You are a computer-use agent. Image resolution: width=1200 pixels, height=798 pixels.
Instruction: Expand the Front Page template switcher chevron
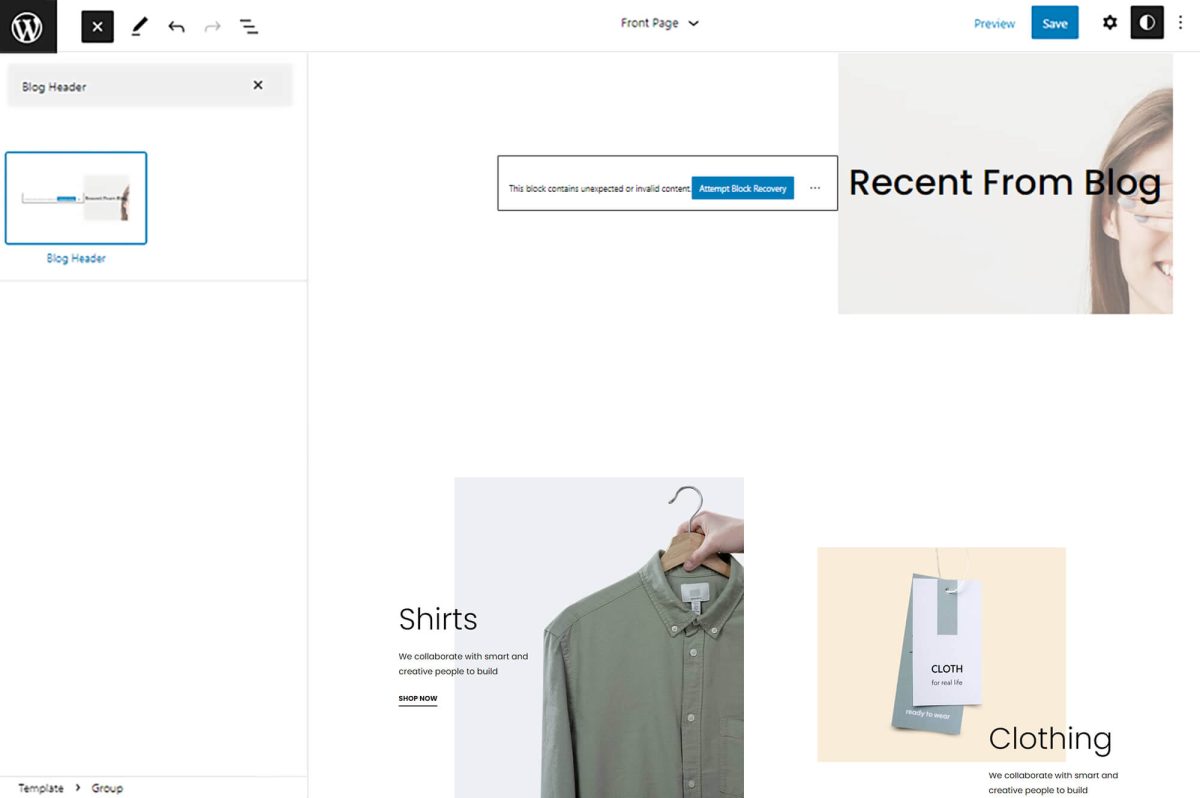click(x=692, y=22)
